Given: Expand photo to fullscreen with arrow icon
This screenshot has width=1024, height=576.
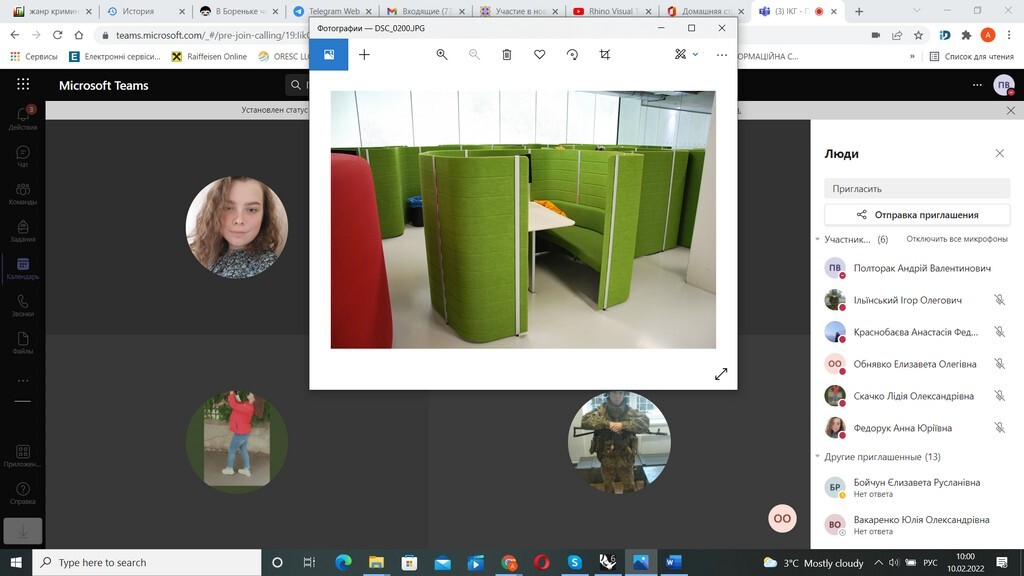Looking at the screenshot, I should (x=721, y=374).
